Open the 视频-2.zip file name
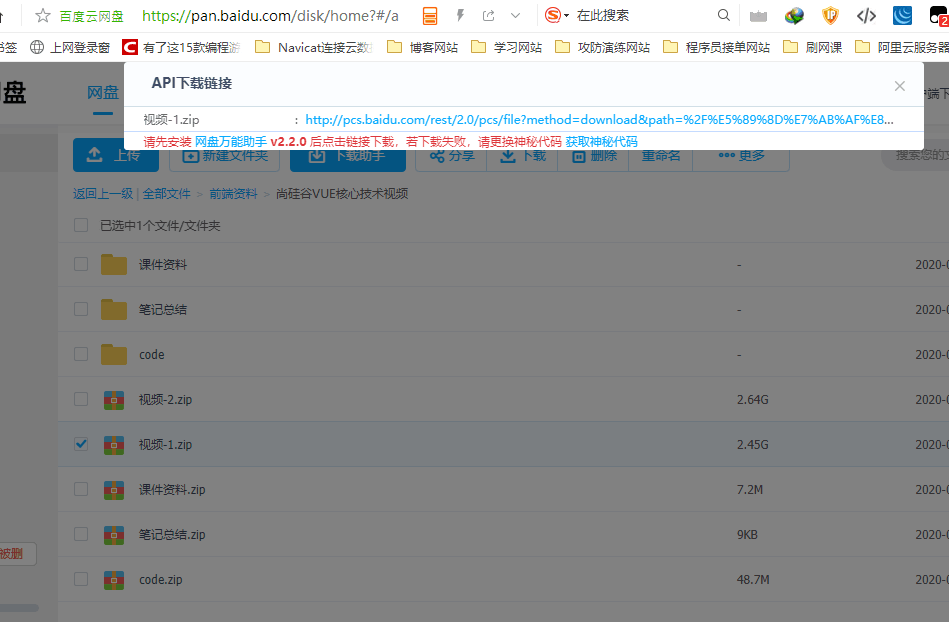 (x=165, y=399)
